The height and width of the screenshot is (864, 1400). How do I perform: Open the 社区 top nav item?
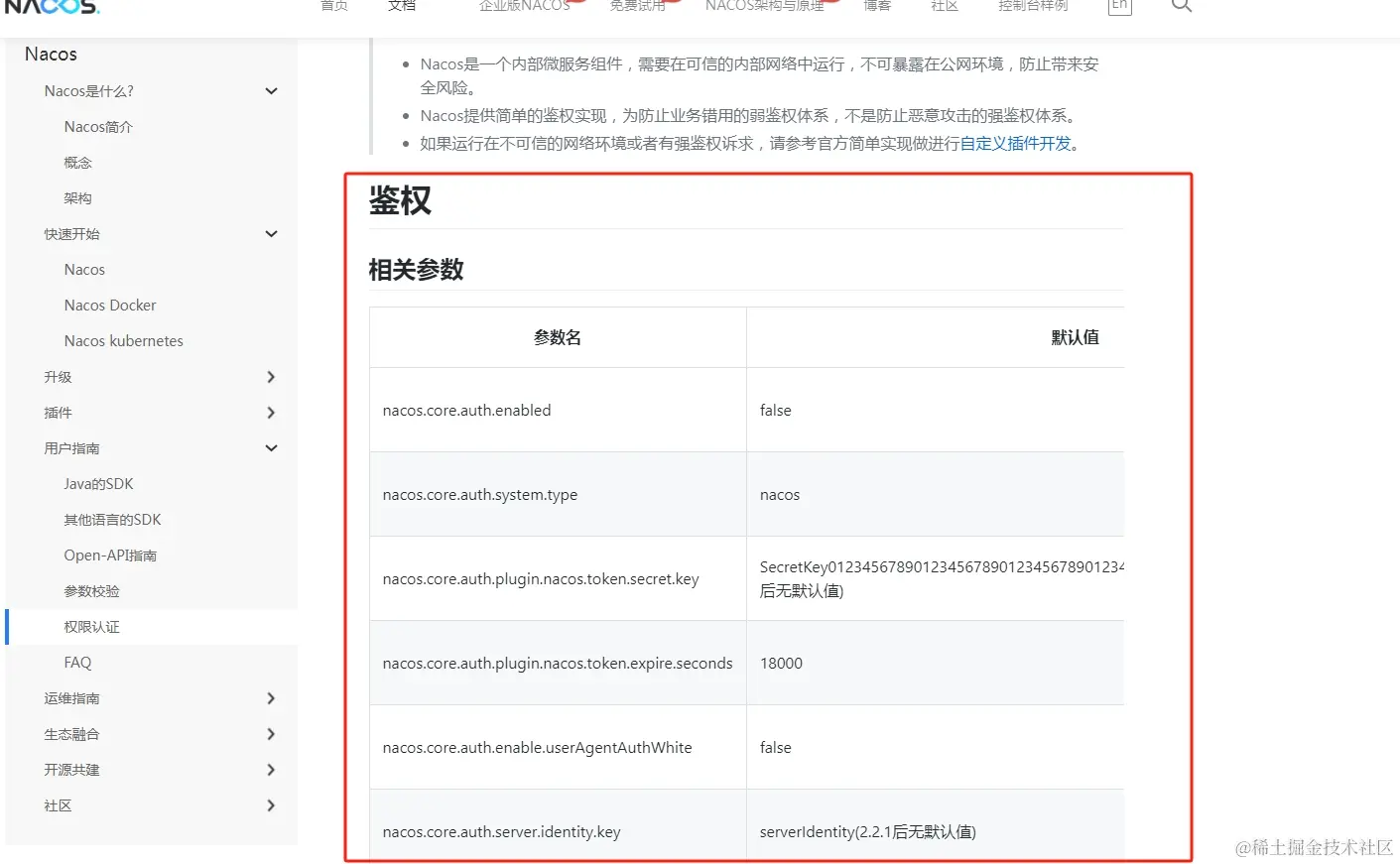945,6
